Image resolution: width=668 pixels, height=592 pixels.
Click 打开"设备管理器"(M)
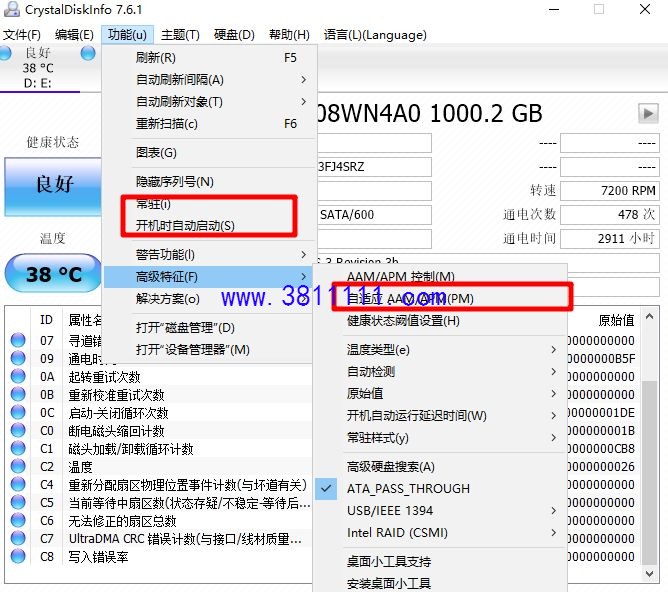(x=210, y=350)
